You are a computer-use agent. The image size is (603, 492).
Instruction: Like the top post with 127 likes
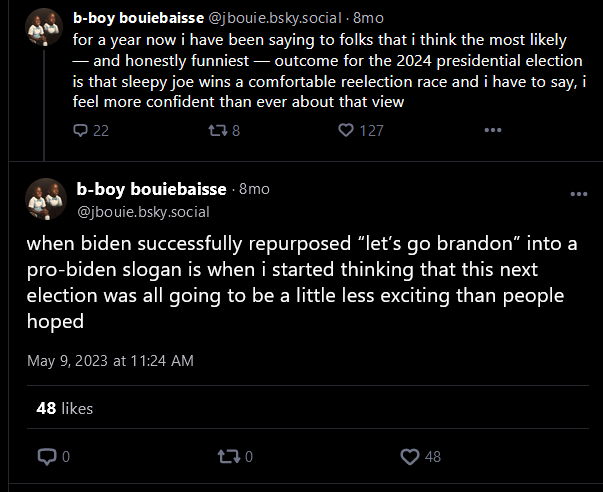tap(347, 130)
